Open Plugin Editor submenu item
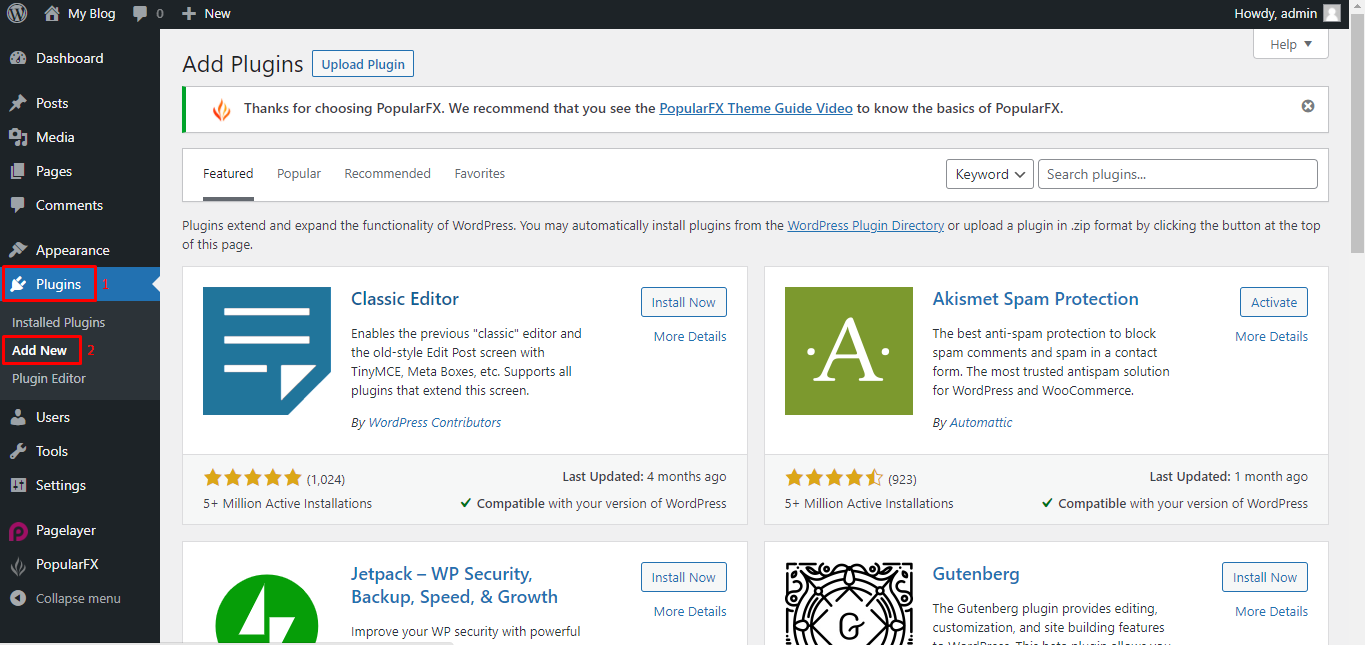 coord(49,378)
